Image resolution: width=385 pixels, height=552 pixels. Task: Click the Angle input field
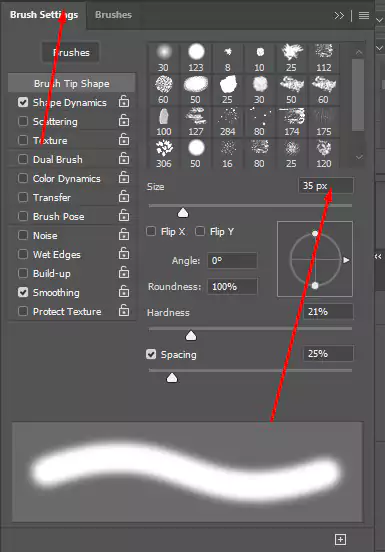pyautogui.click(x=232, y=261)
